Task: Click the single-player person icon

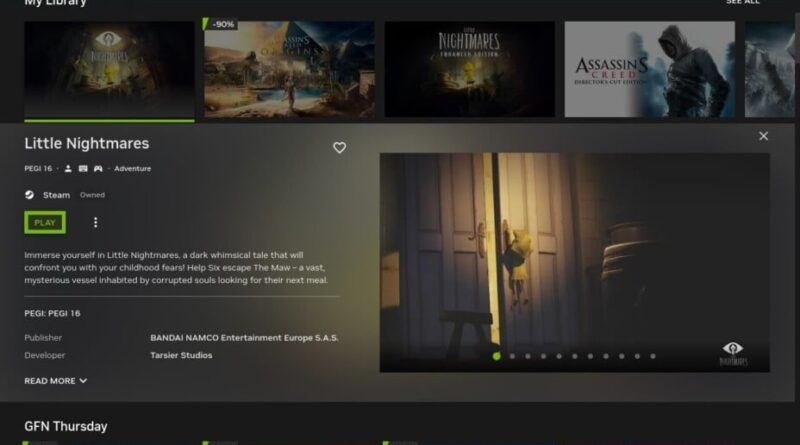Action: pyautogui.click(x=68, y=168)
